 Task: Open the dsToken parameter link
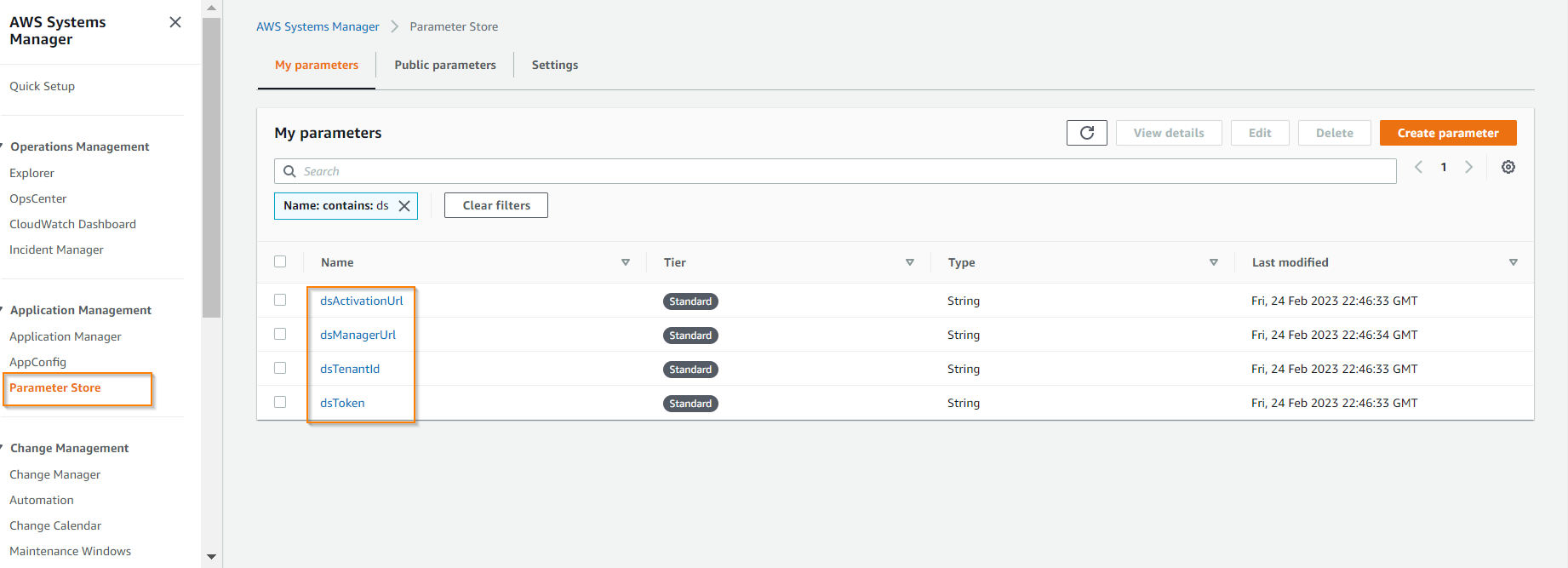click(x=342, y=403)
